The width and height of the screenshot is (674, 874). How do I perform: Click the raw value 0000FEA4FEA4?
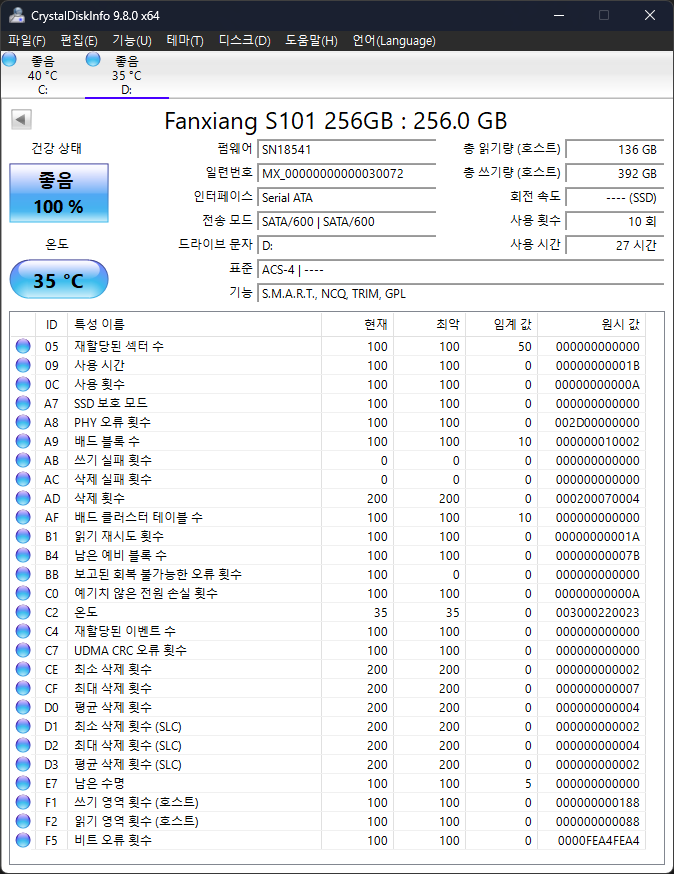598,841
